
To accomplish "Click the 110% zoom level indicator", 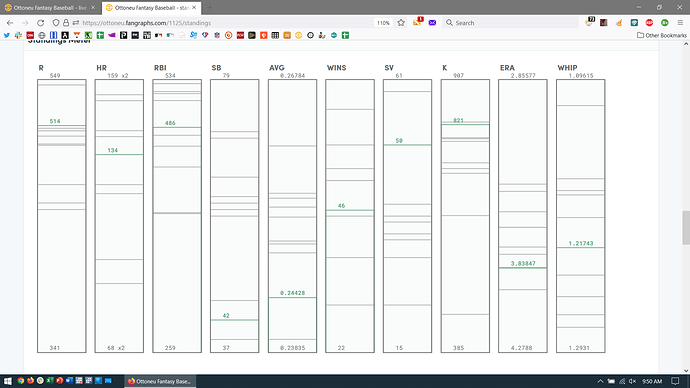I will [383, 23].
